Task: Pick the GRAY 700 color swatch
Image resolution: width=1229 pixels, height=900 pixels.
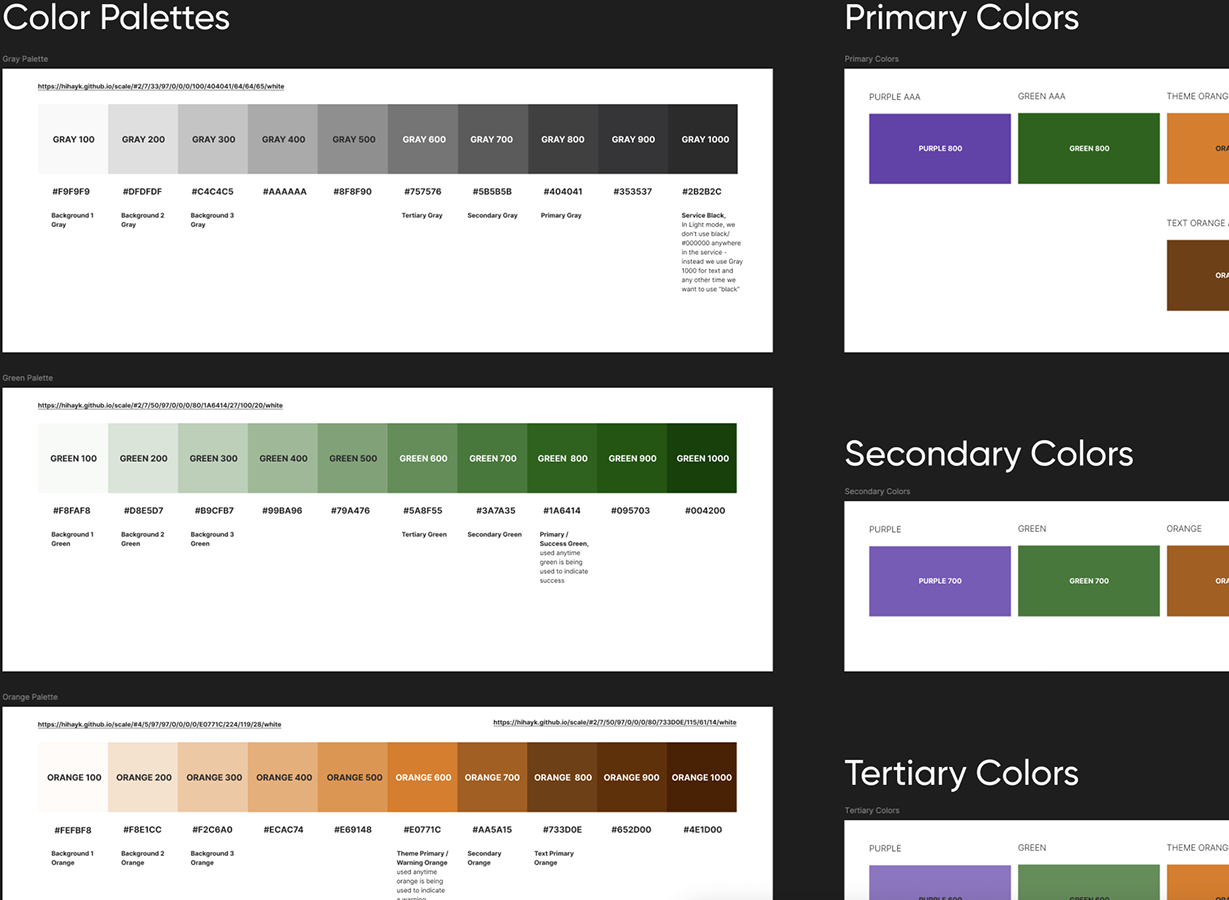Action: click(493, 139)
